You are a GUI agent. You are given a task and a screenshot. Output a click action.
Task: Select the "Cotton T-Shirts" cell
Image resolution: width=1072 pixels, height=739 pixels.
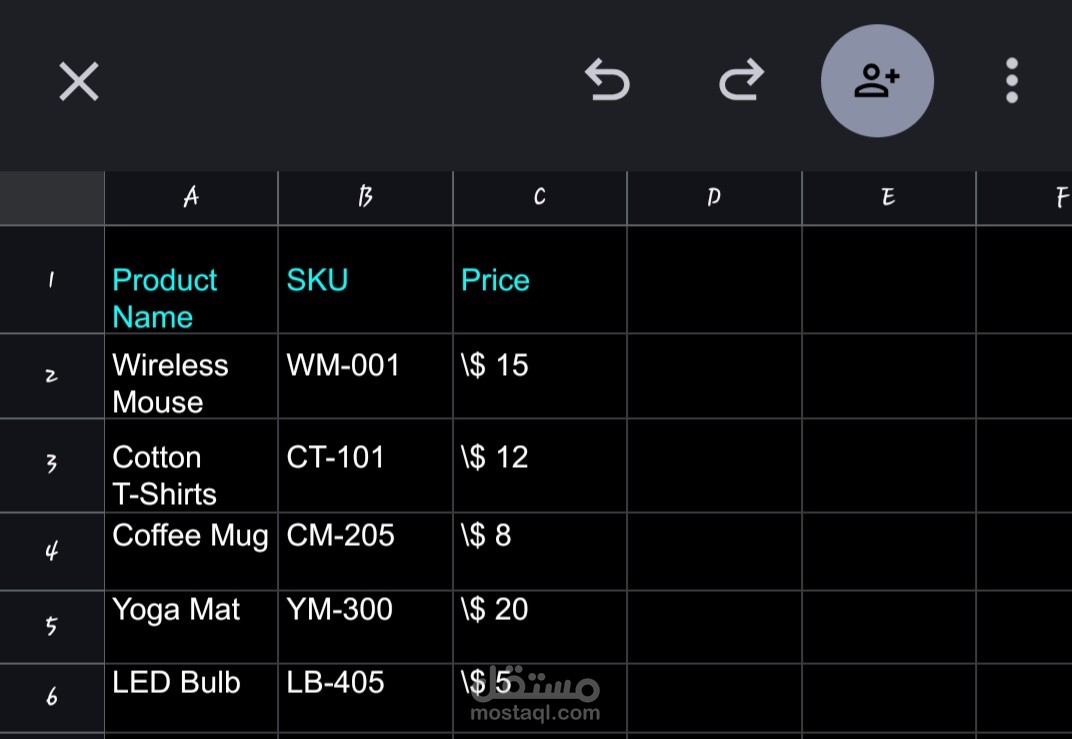[191, 465]
